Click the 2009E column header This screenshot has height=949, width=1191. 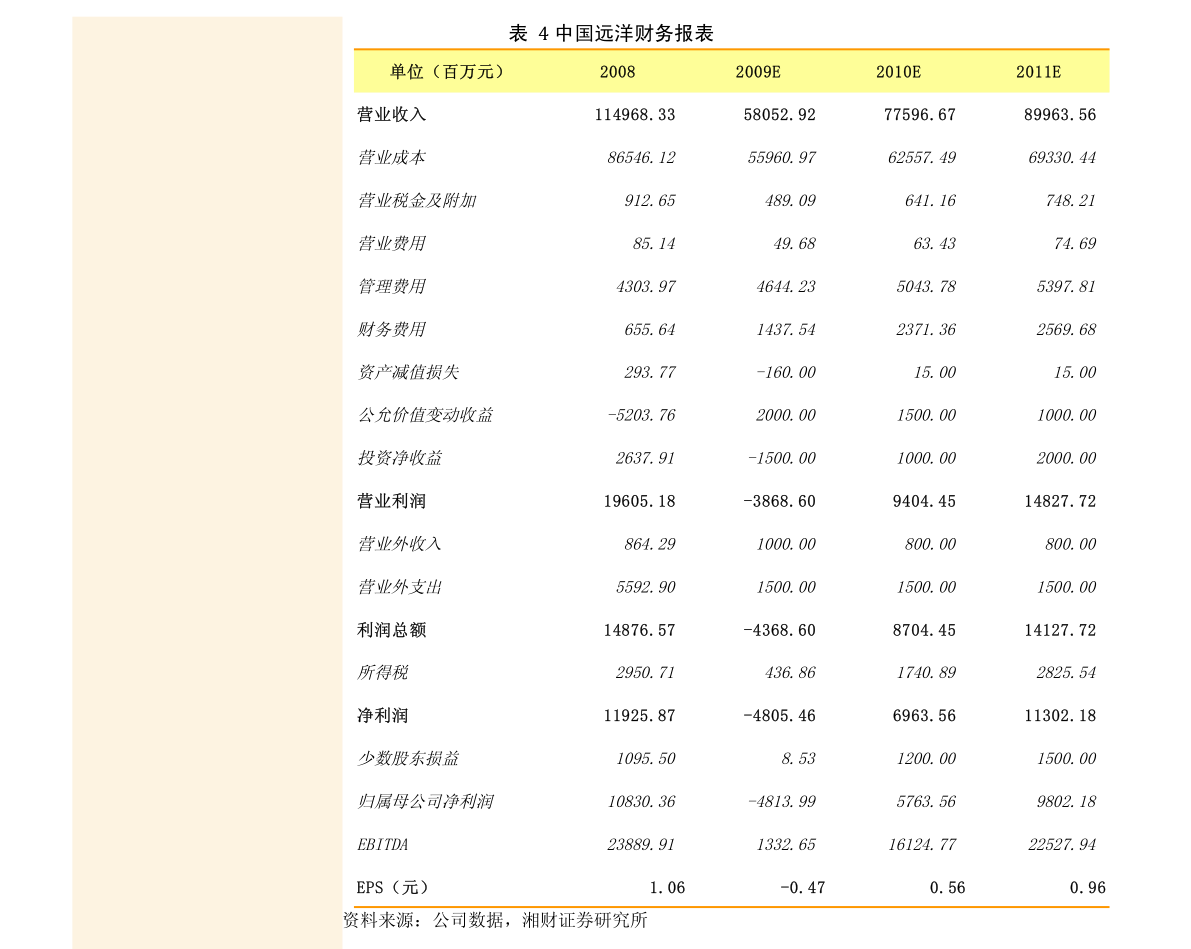(757, 72)
